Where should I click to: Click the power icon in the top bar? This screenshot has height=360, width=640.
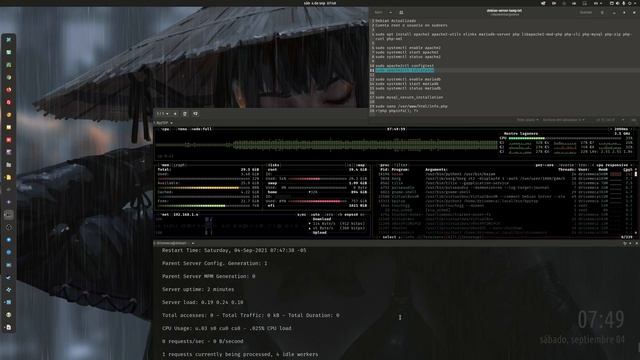(x=629, y=3)
